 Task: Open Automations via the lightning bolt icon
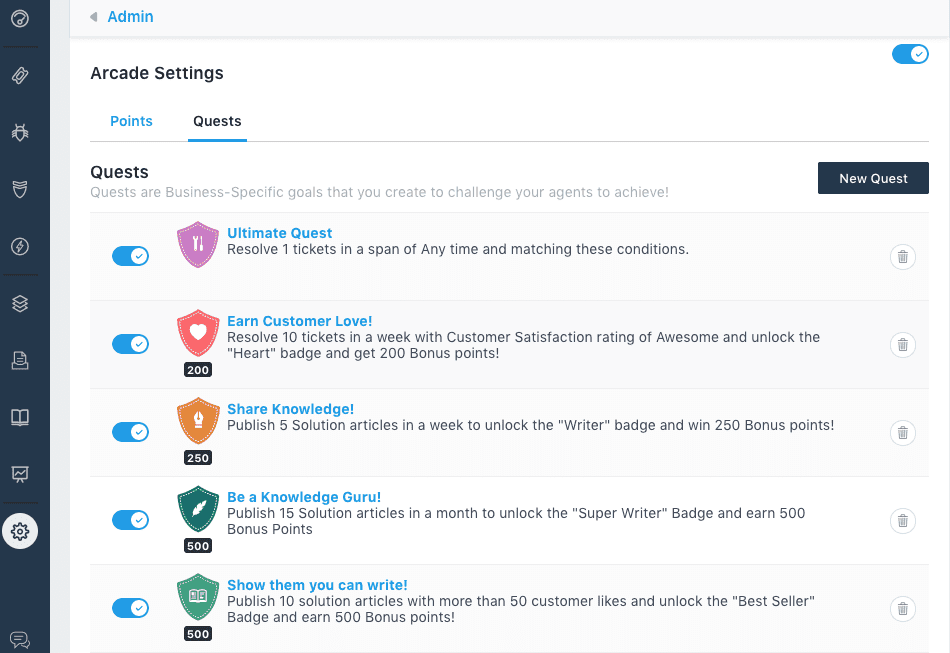tap(21, 245)
